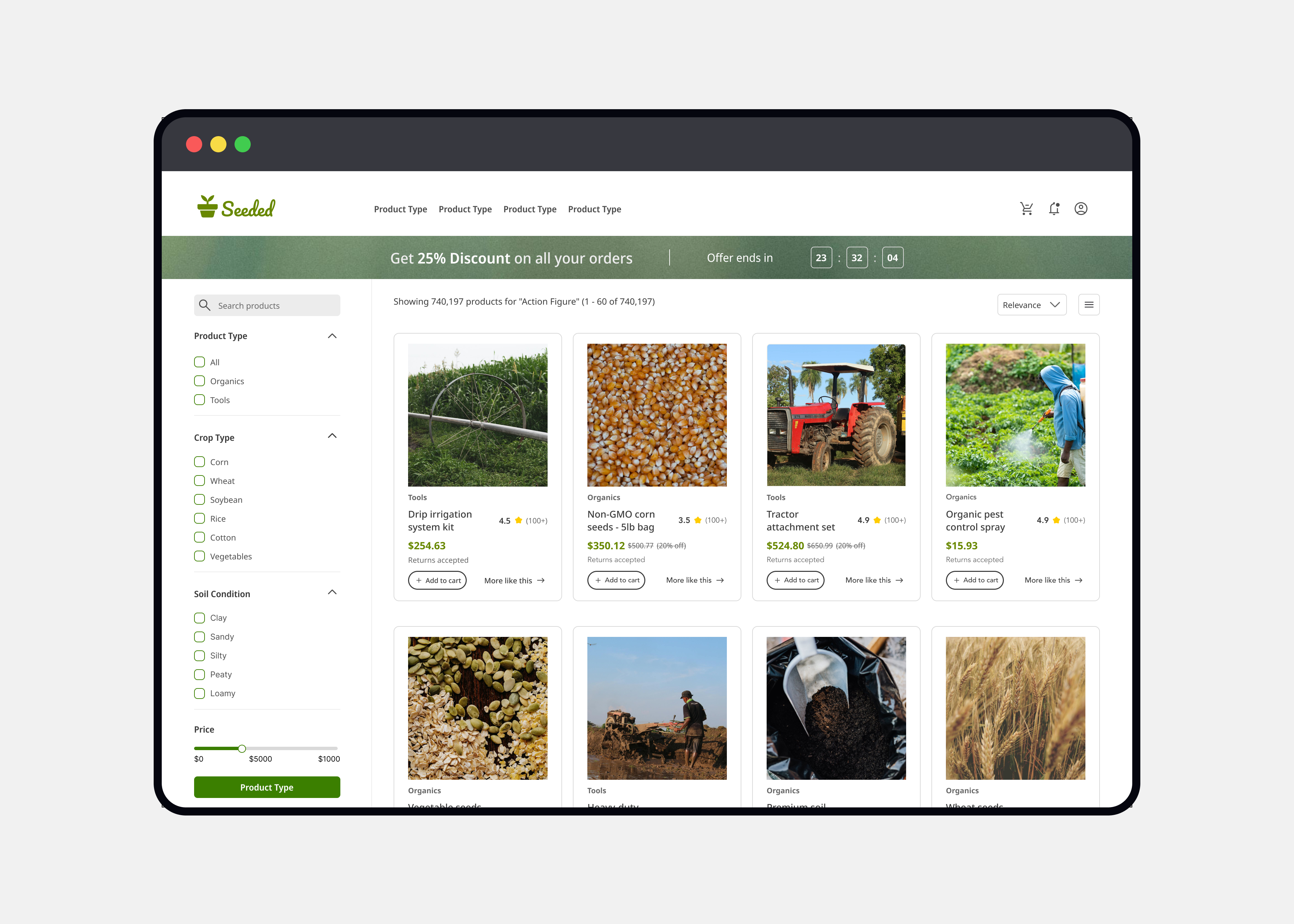The width and height of the screenshot is (1294, 924).
Task: Collapse the Product Type filter section
Action: [332, 336]
